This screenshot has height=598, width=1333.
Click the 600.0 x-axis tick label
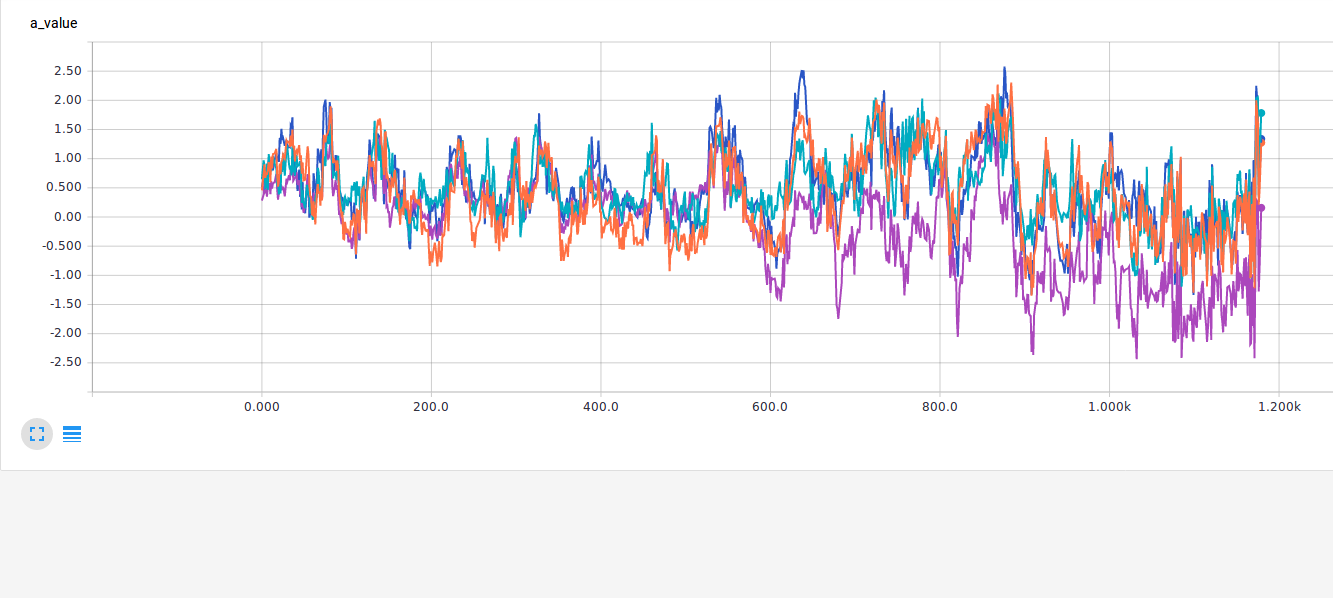point(770,407)
